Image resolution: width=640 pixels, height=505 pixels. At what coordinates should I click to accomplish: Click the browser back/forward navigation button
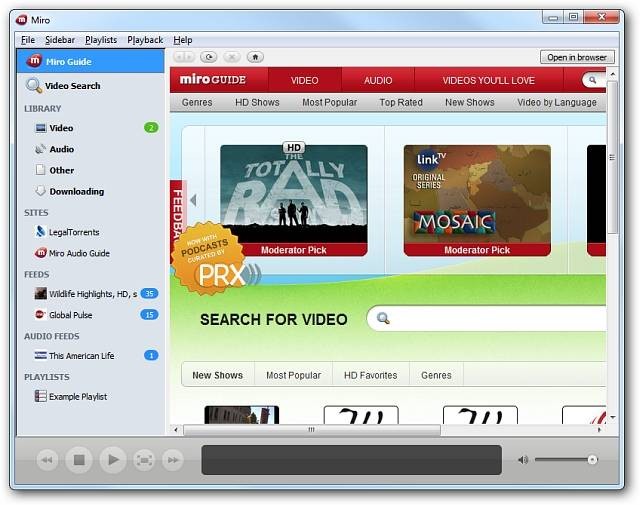(x=184, y=57)
